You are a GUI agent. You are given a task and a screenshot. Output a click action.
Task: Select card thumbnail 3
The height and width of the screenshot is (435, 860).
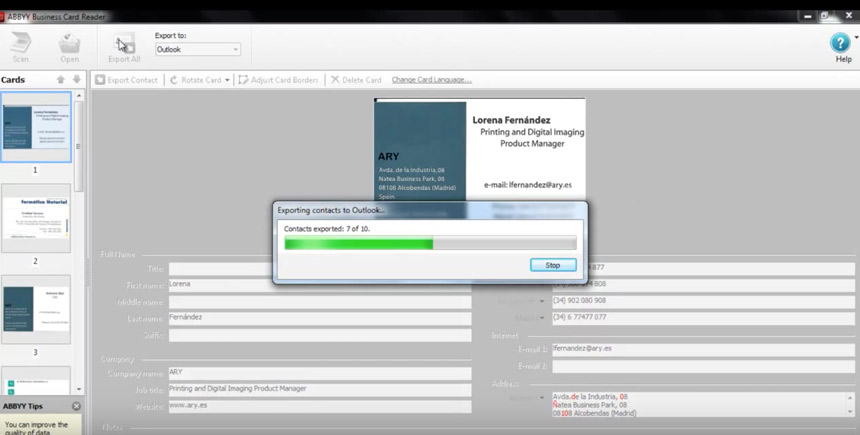tap(36, 309)
